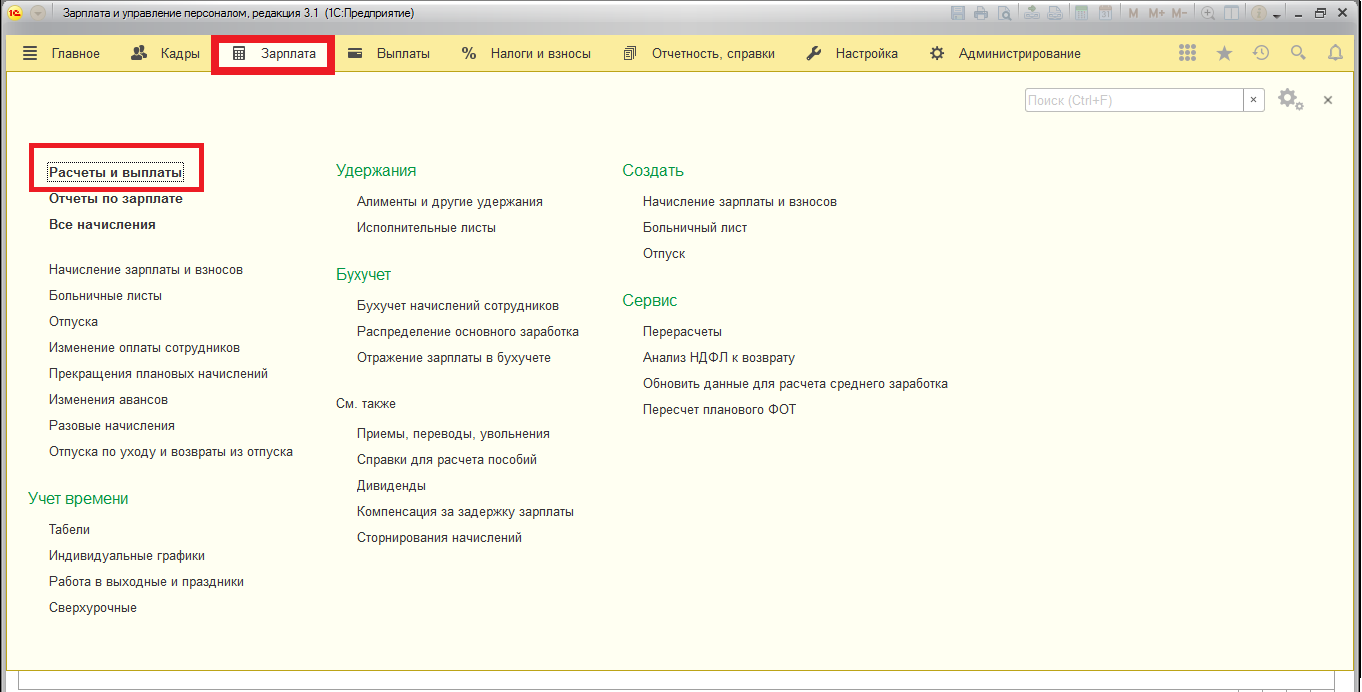Open Favorites with the star icon

pyautogui.click(x=1224, y=53)
